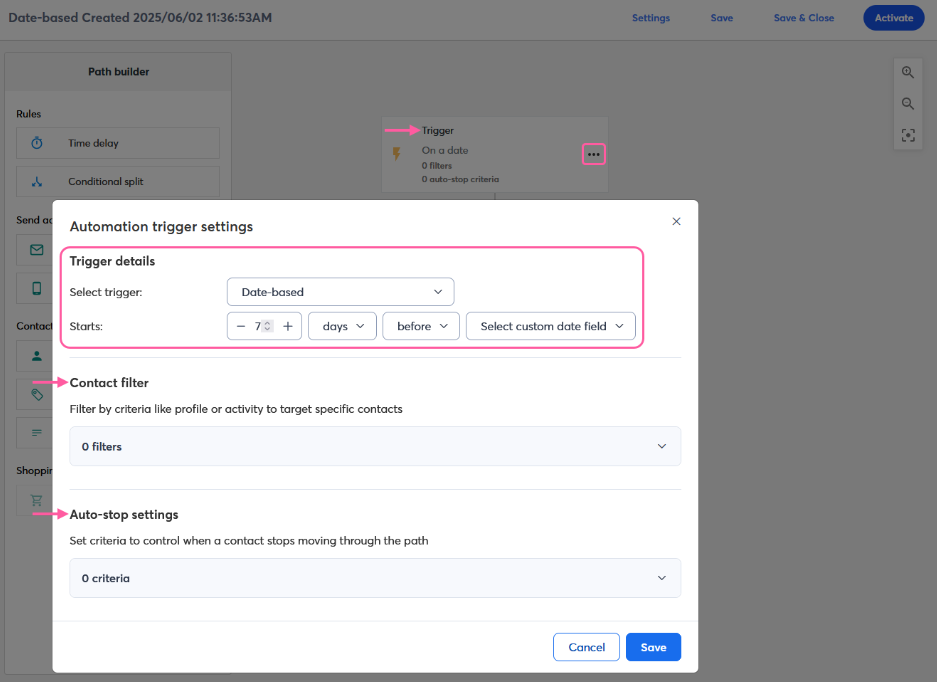This screenshot has width=937, height=682.
Task: Decrease the Starts value with minus
Action: tap(241, 326)
